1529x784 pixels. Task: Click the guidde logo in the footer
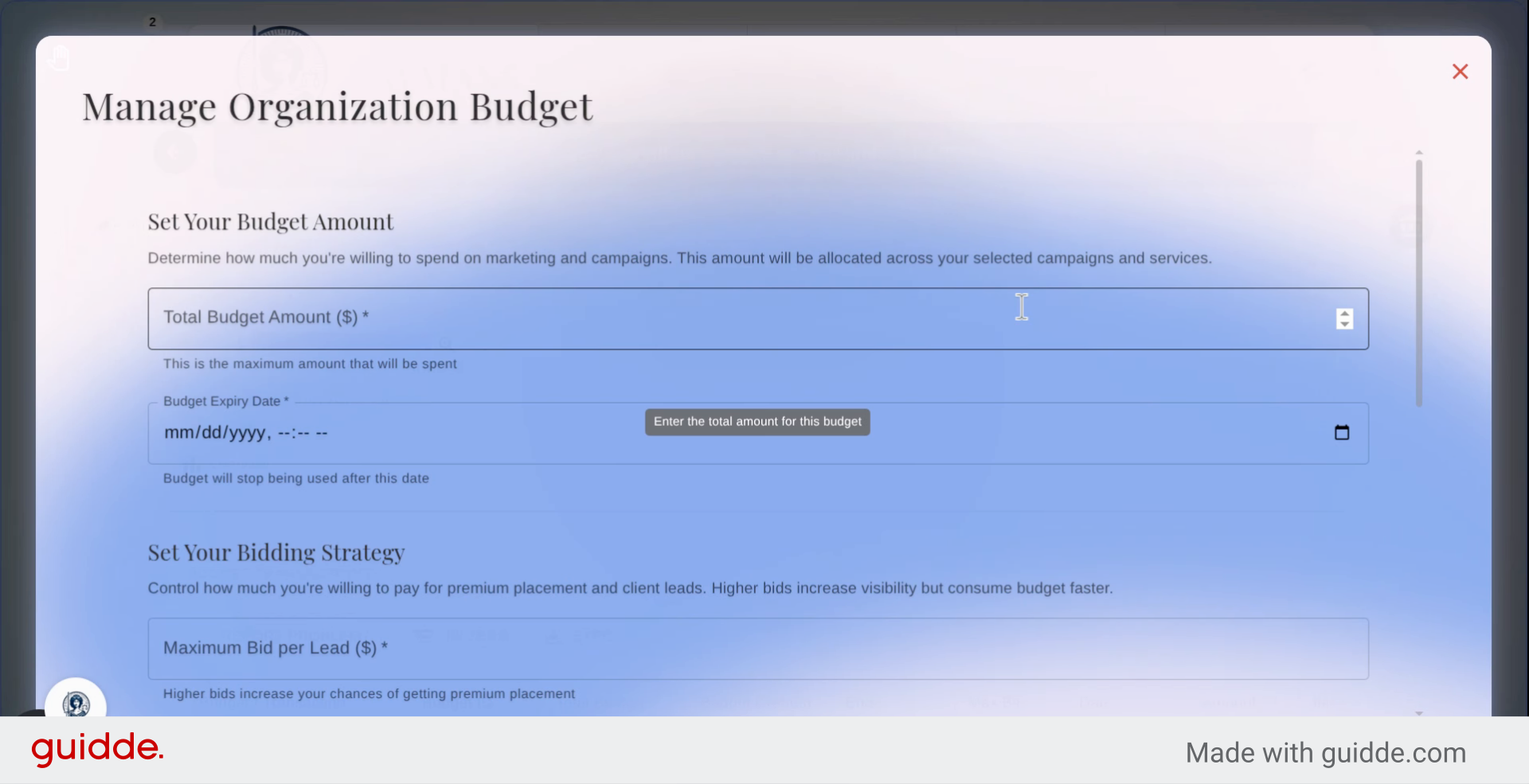point(97,748)
